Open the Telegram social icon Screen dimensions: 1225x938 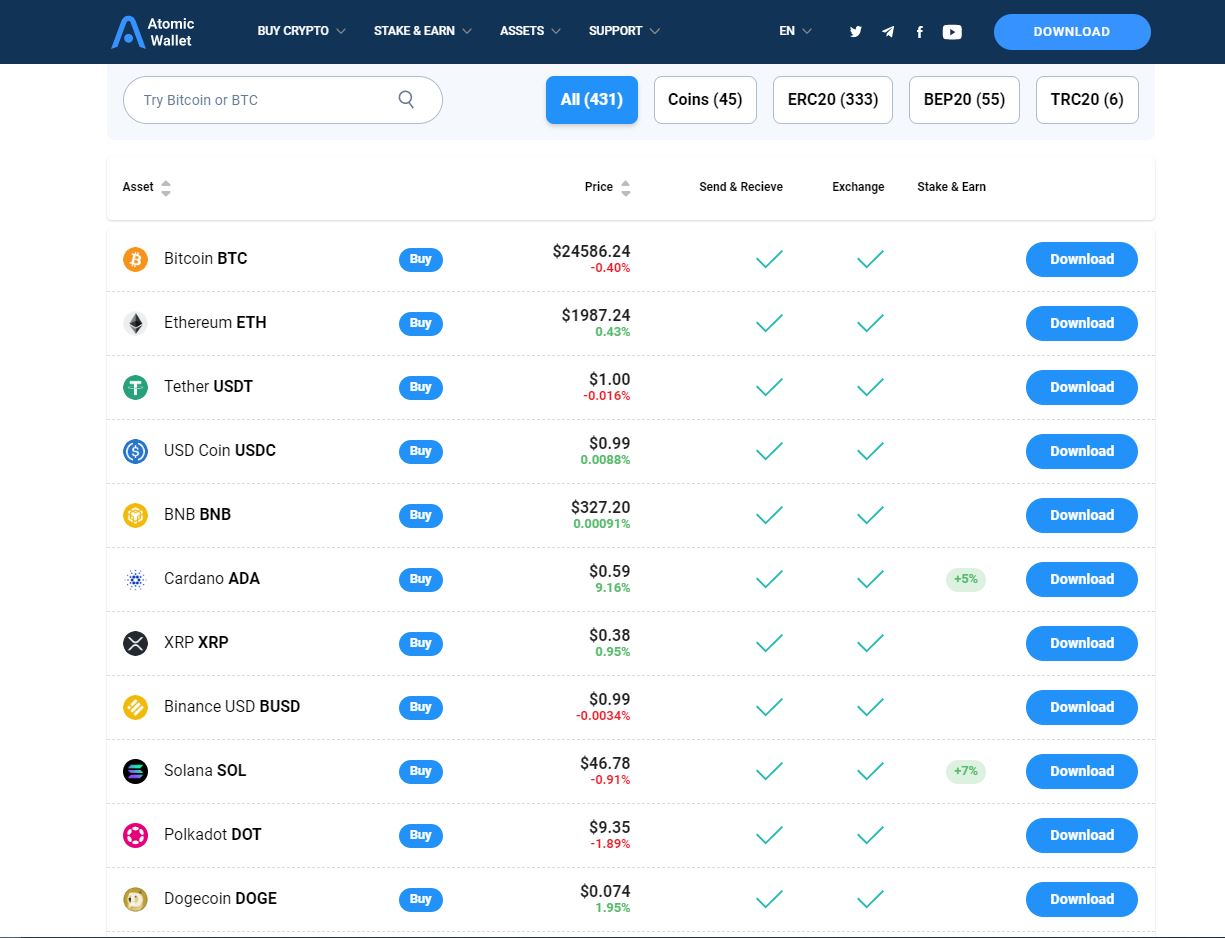888,32
